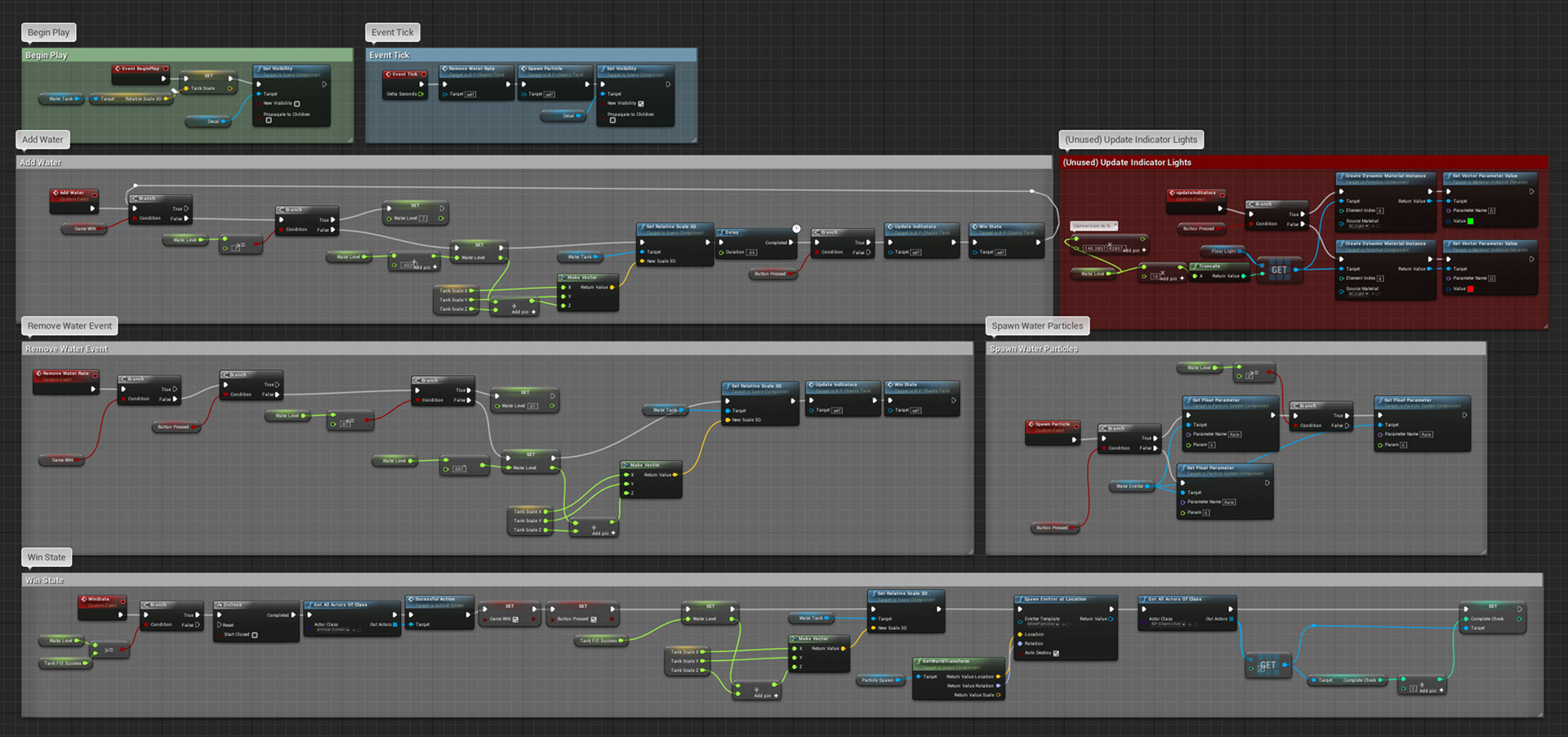1568x737 pixels.
Task: Toggle Auto Destroy checkbox on Spawn Emitter node
Action: coord(1056,653)
